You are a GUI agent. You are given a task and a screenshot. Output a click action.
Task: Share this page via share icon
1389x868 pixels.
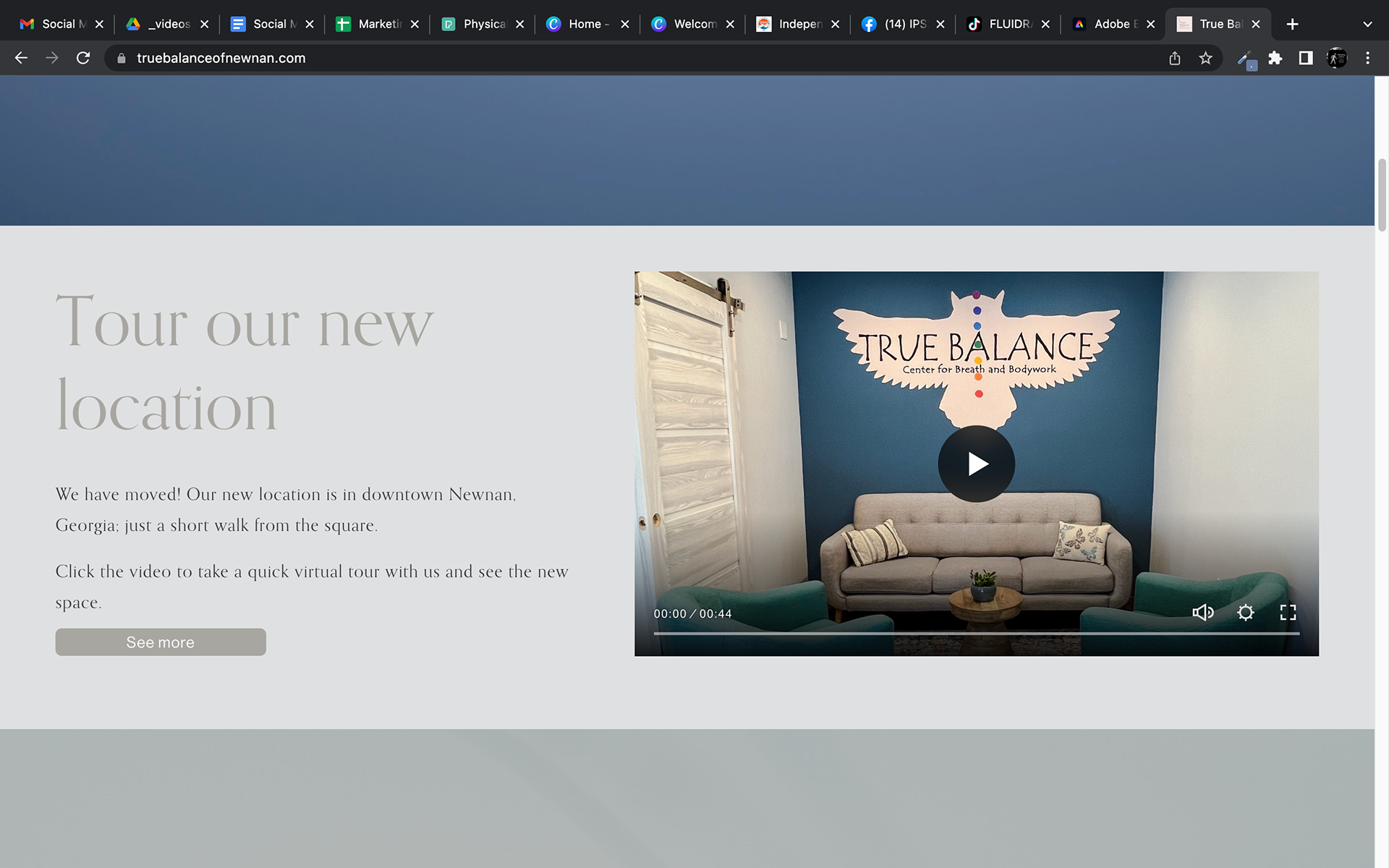coord(1175,58)
